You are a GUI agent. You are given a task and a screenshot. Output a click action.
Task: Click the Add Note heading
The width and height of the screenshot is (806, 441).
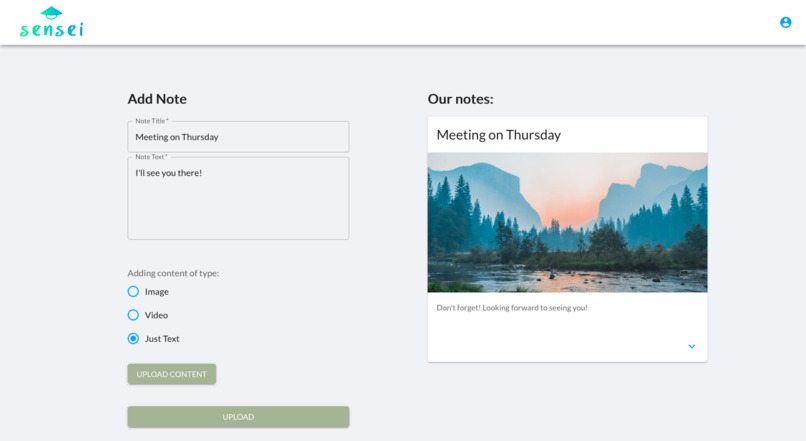point(157,99)
